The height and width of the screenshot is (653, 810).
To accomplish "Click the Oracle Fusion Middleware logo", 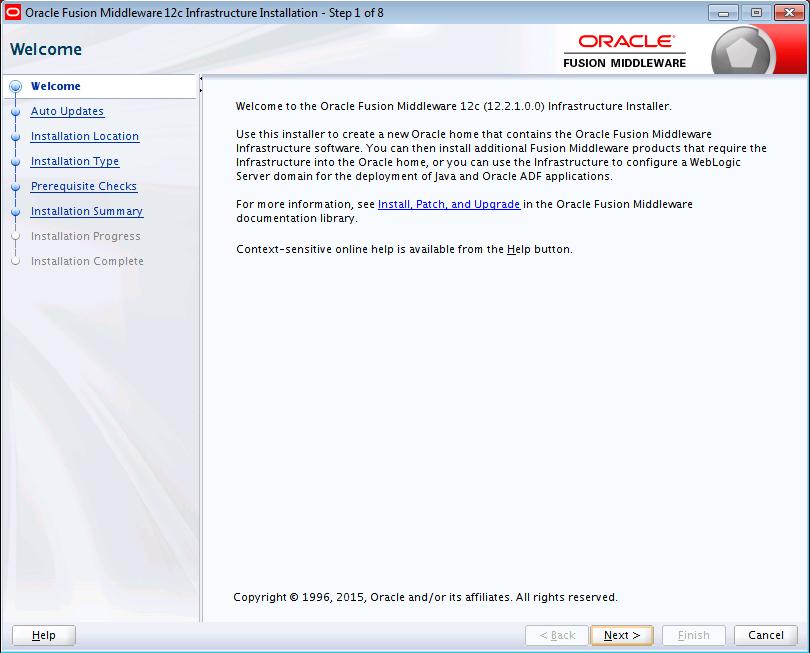I will click(x=625, y=51).
